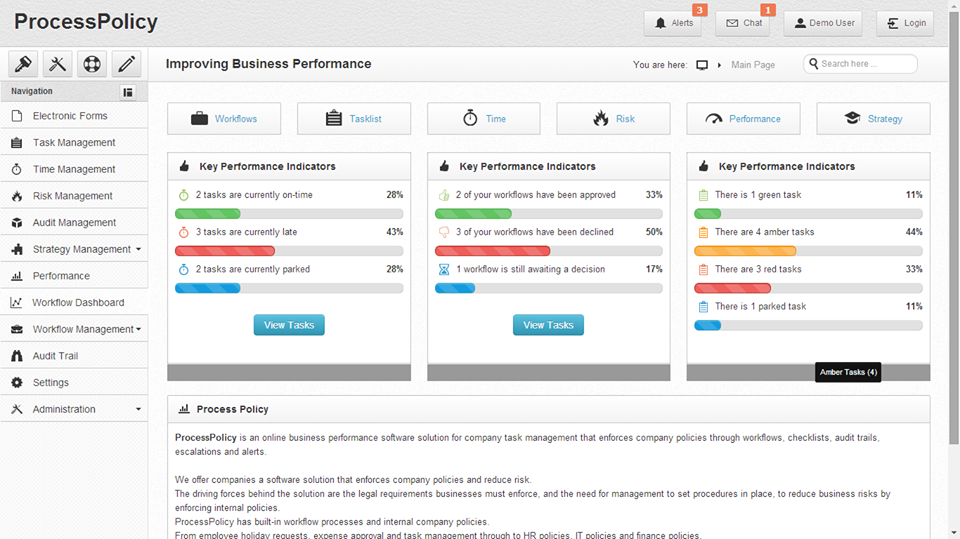Click the amber clipboard icon for amber tasks
This screenshot has width=960, height=539.
click(703, 233)
